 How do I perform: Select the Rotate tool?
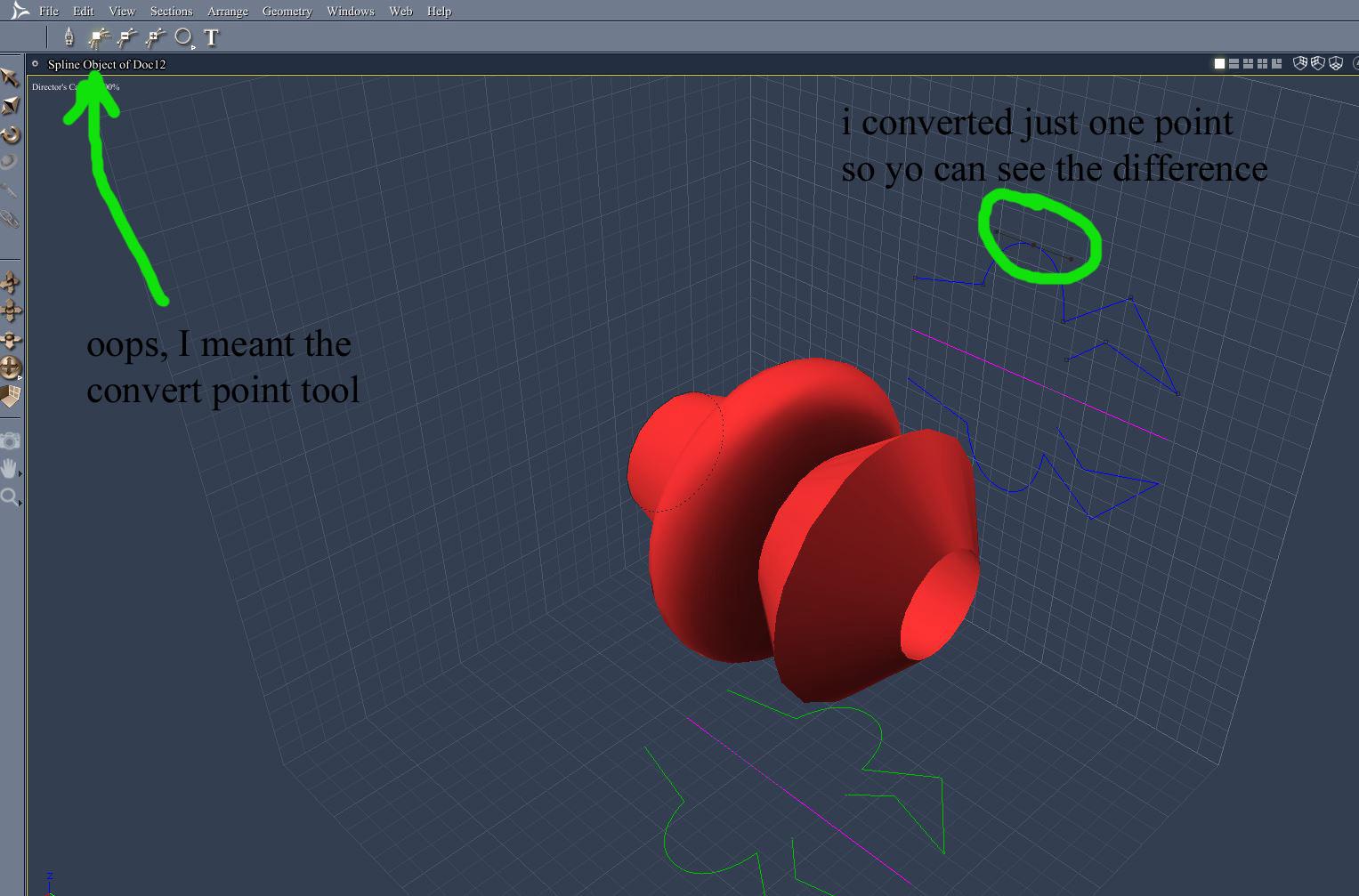point(10,134)
